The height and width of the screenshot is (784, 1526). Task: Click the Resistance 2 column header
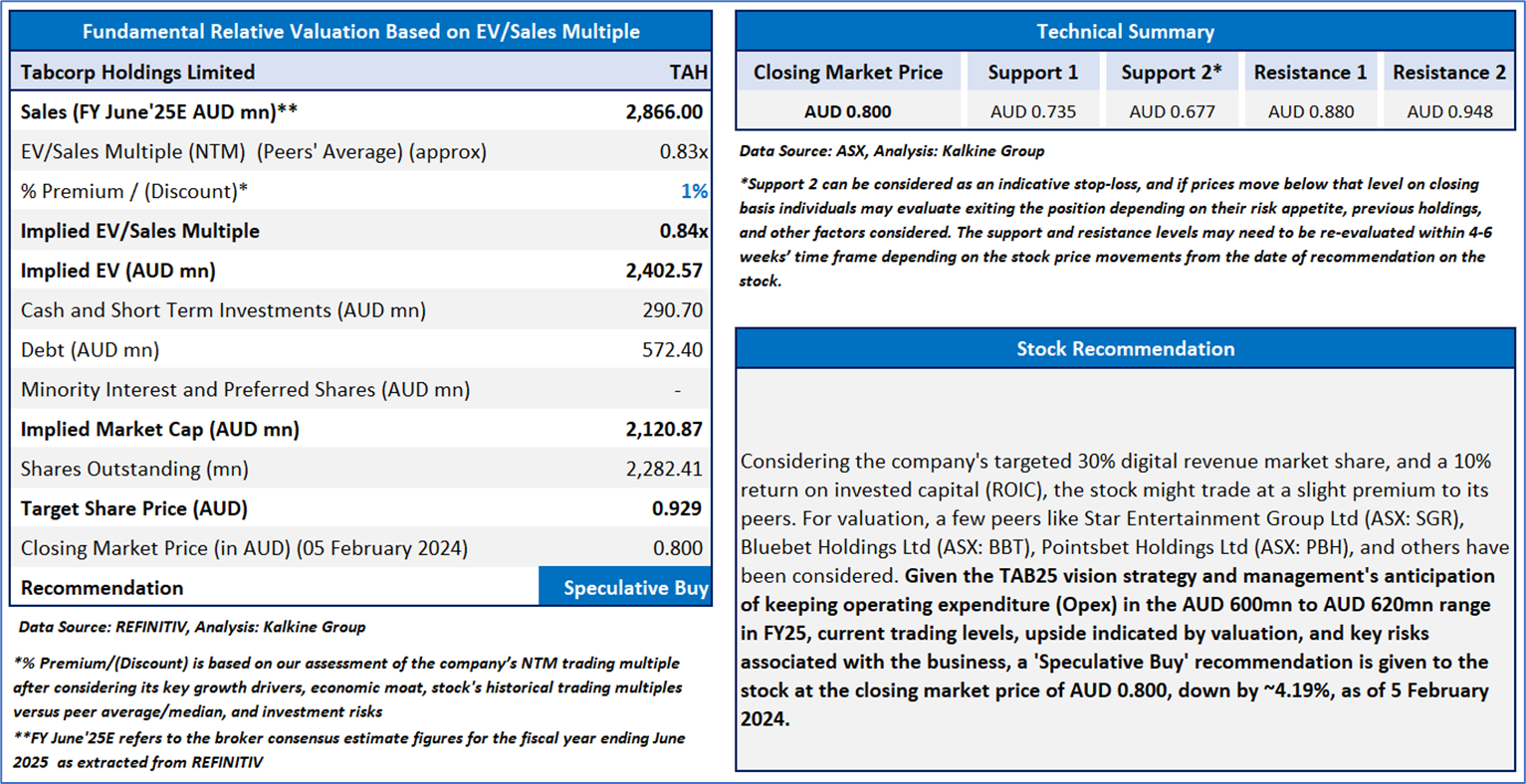1448,73
